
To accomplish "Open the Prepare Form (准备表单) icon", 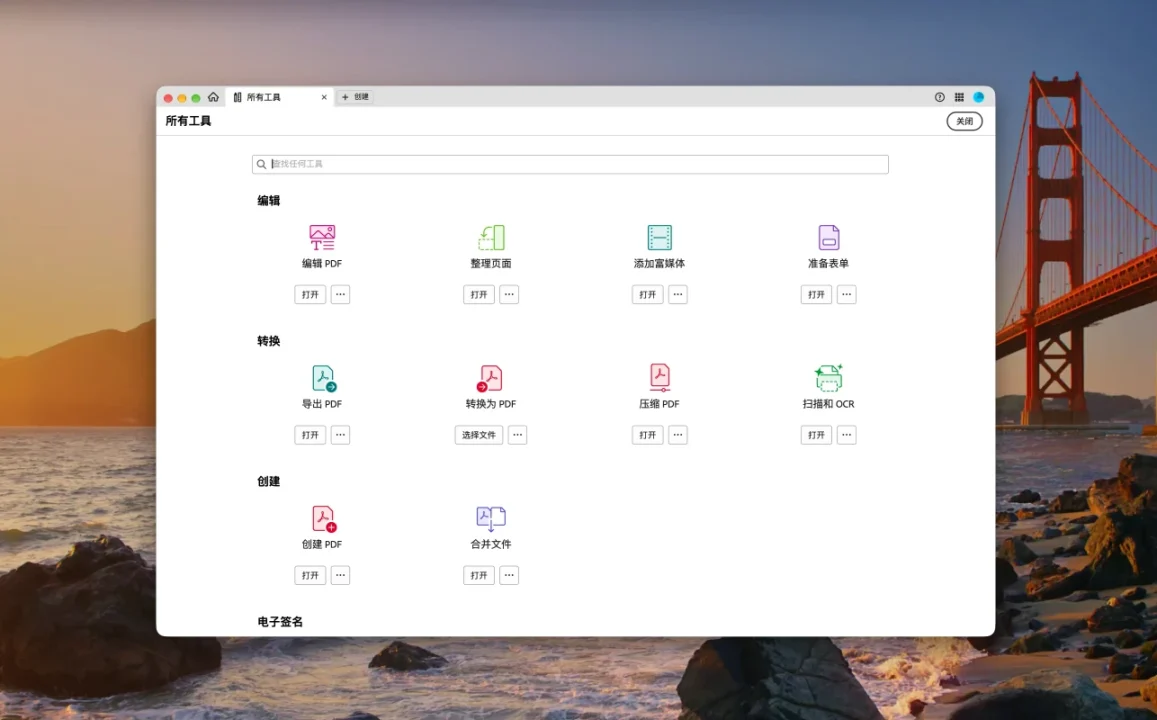I will (x=829, y=238).
